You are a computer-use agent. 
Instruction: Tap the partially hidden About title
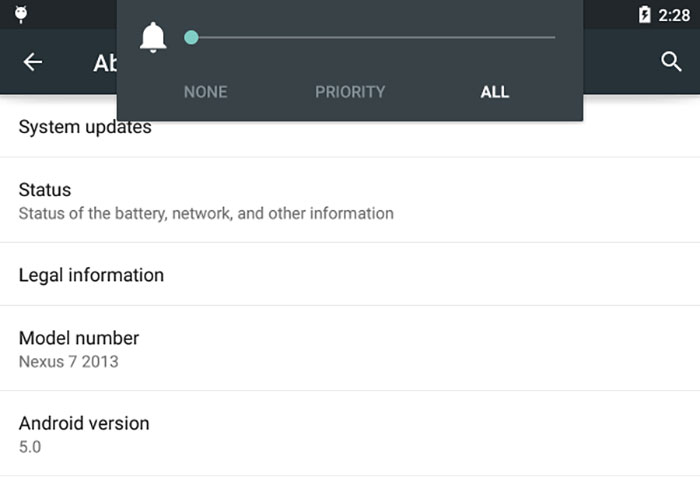point(105,63)
